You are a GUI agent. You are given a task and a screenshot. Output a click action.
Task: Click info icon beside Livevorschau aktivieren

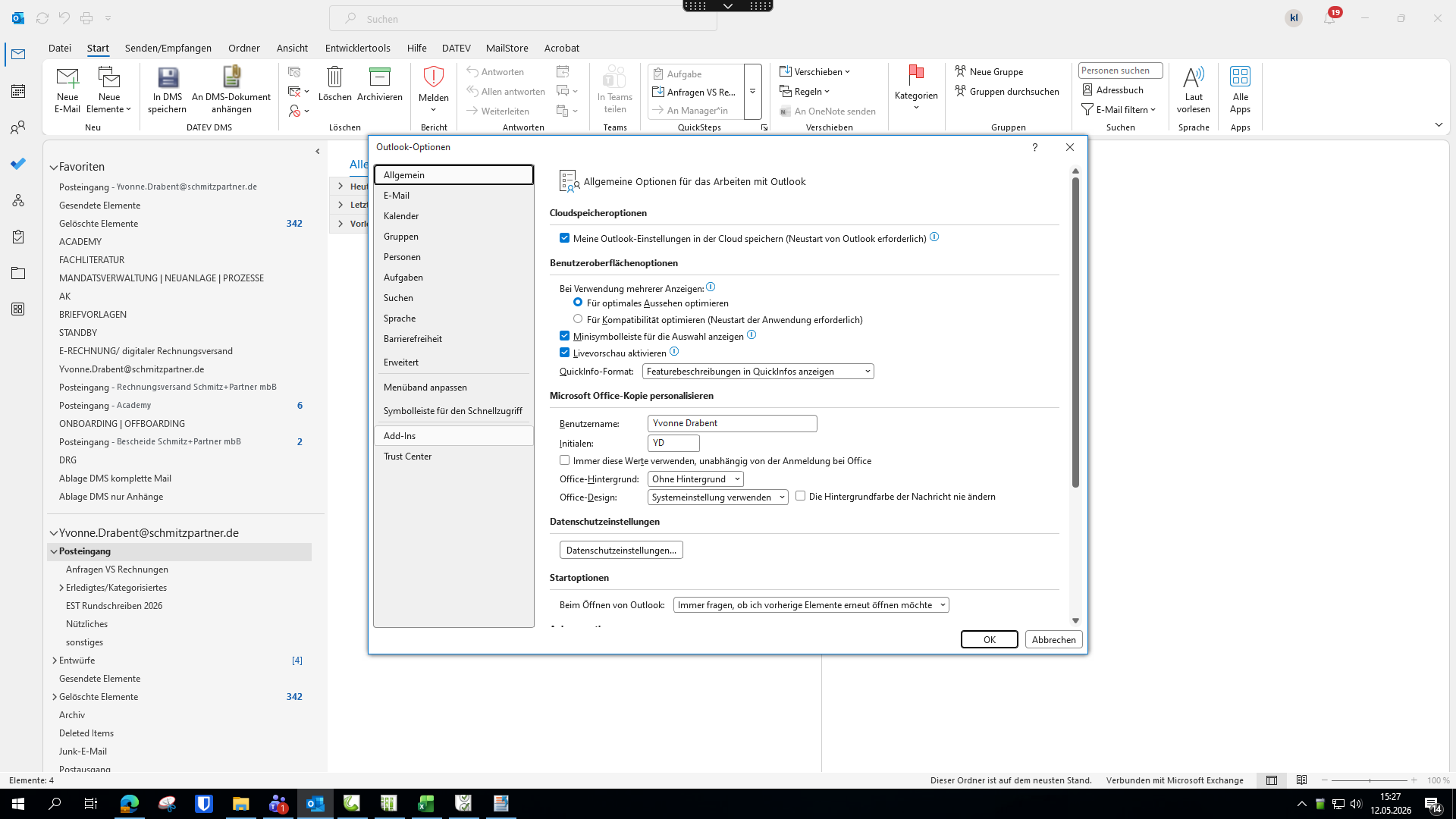674,352
